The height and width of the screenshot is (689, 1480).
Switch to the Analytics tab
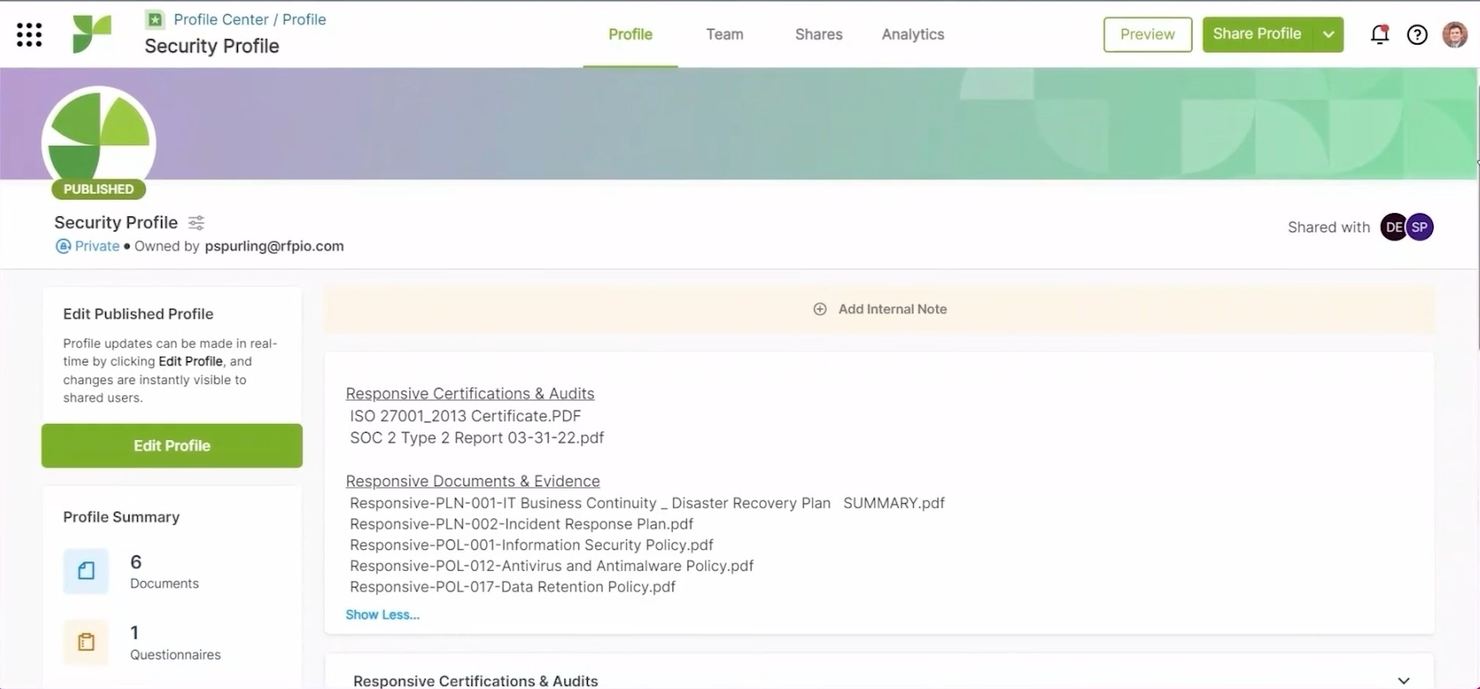[x=913, y=34]
